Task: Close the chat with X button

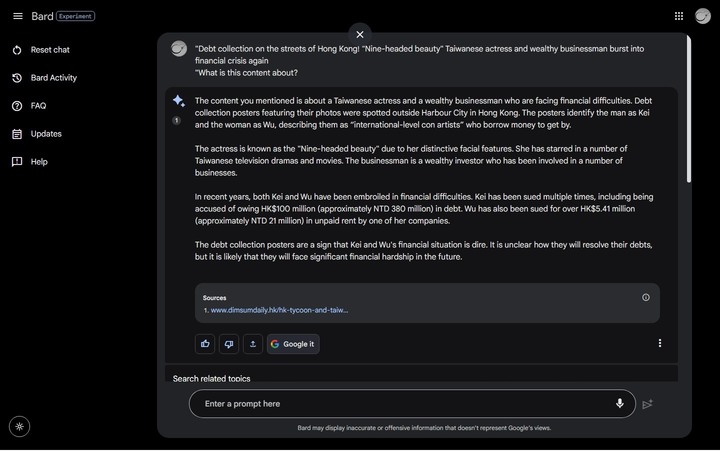Action: coord(360,34)
